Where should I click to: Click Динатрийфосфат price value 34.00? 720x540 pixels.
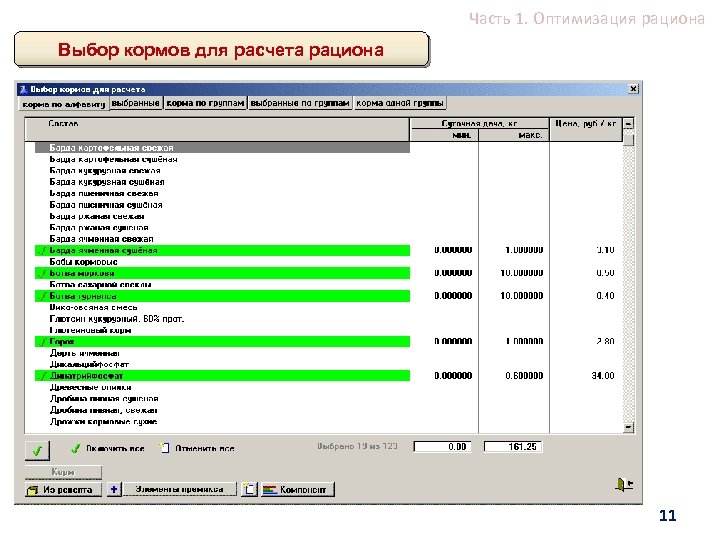603,376
